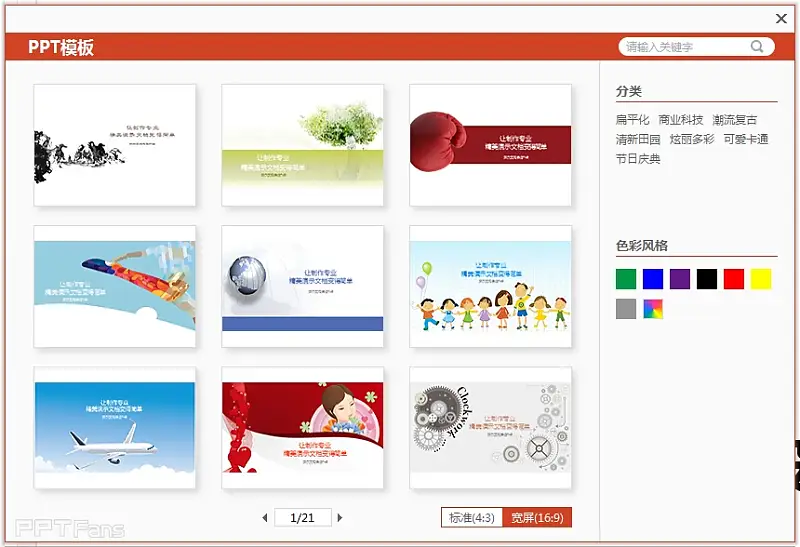Screen dimensions: 800x547
Task: Pick the yellow color style swatch
Action: [761, 279]
